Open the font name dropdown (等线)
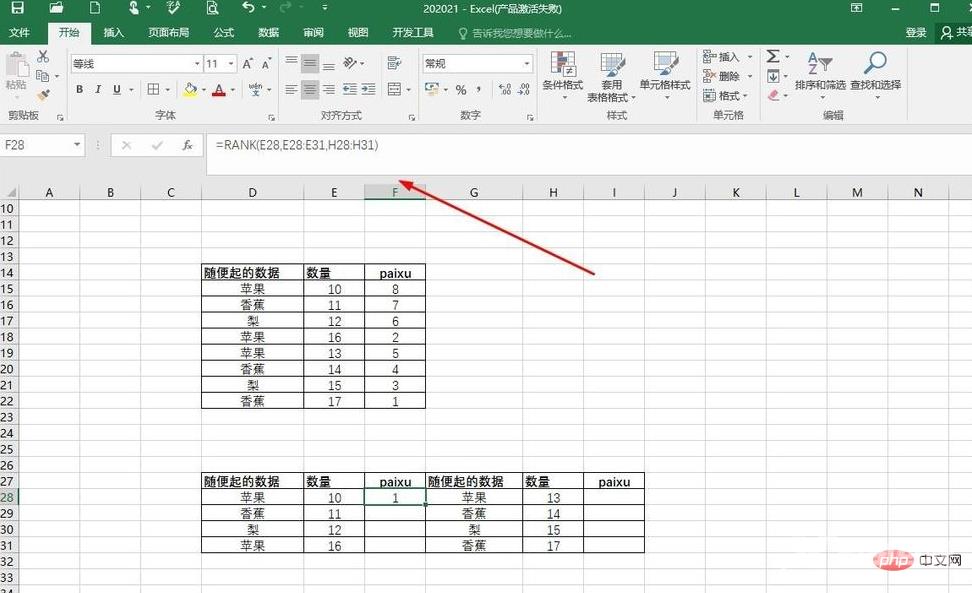Image resolution: width=972 pixels, height=593 pixels. (x=197, y=64)
